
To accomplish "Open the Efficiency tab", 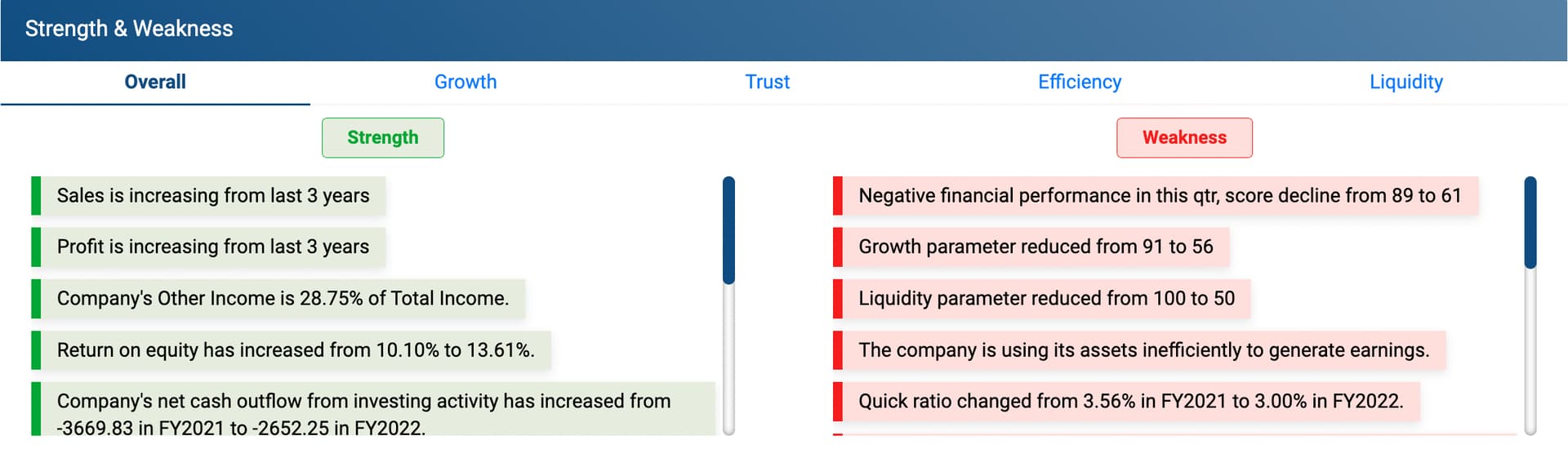I will click(x=1080, y=82).
